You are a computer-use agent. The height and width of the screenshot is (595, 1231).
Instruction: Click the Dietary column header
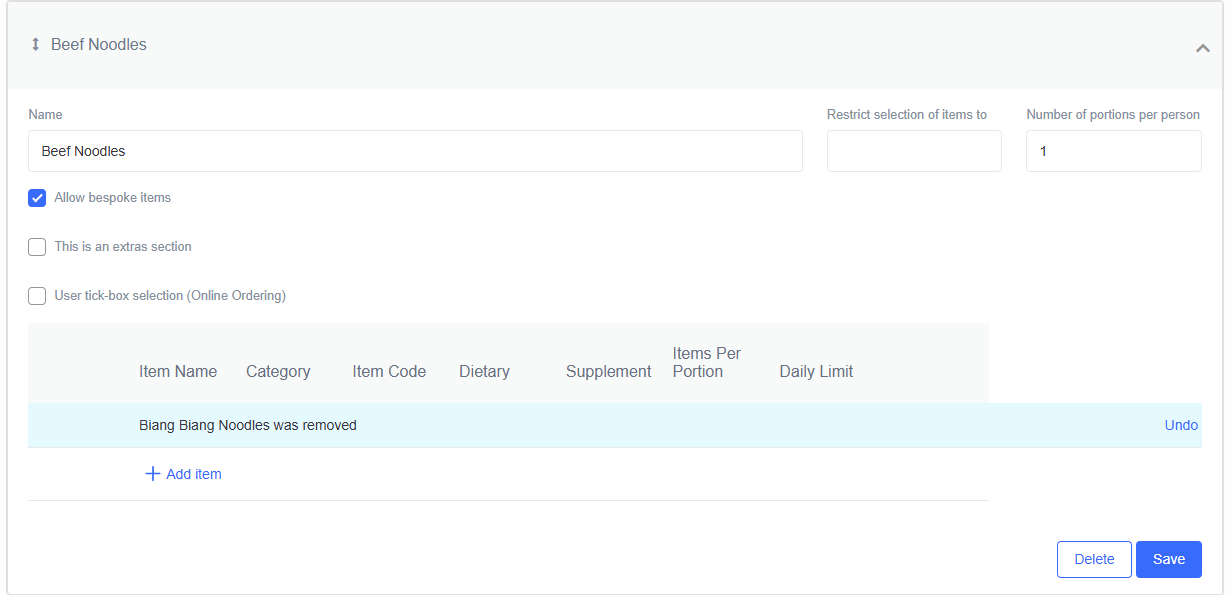pyautogui.click(x=484, y=371)
